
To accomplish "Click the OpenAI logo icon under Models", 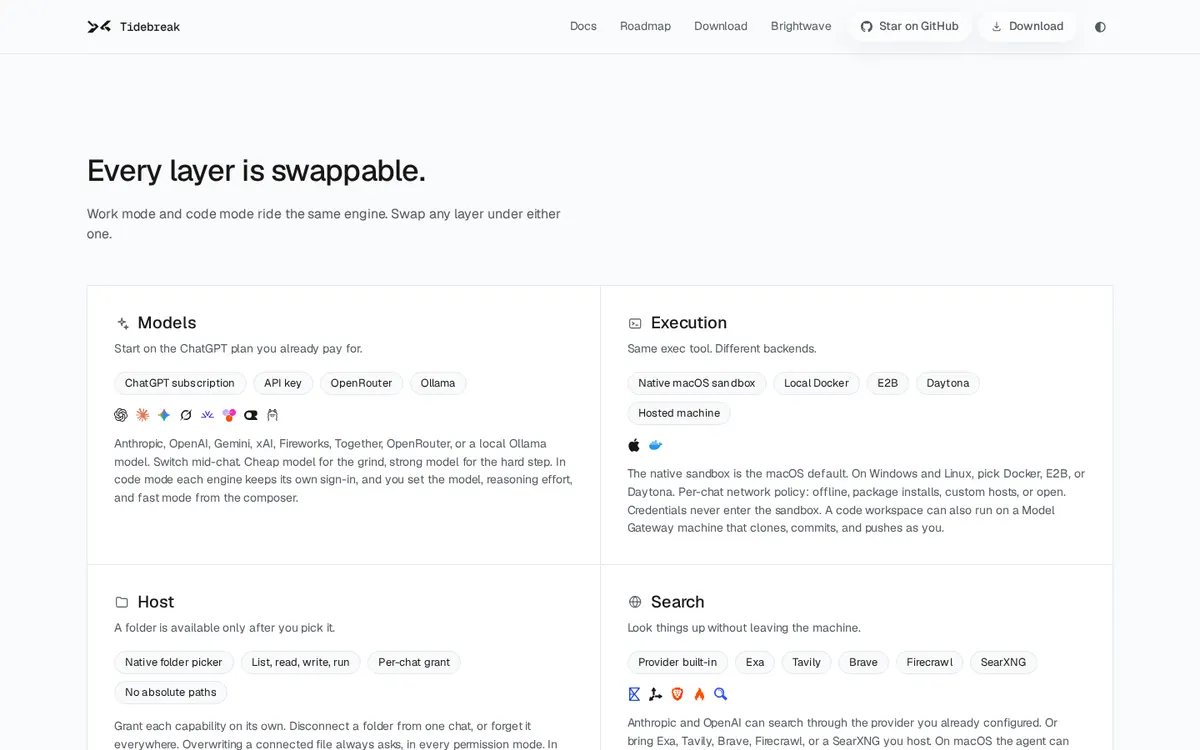I will click(121, 415).
